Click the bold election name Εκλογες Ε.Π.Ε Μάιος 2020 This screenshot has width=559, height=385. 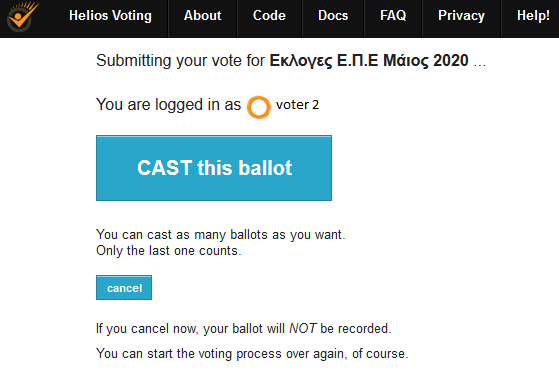pyautogui.click(x=369, y=61)
